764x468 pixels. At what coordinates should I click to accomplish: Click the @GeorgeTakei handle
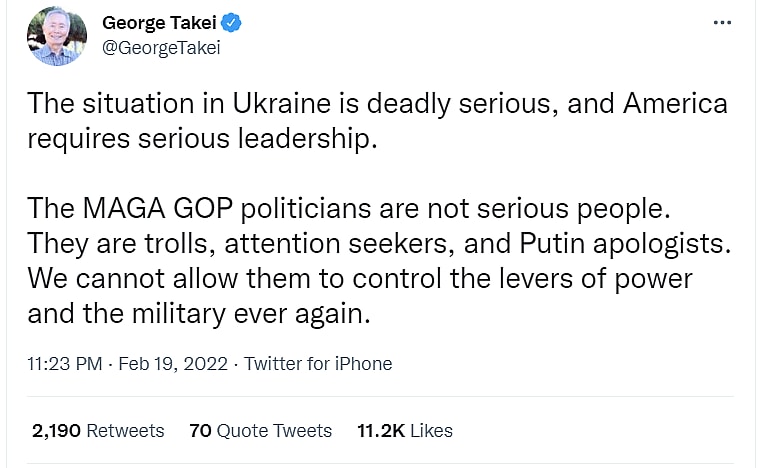[x=160, y=47]
